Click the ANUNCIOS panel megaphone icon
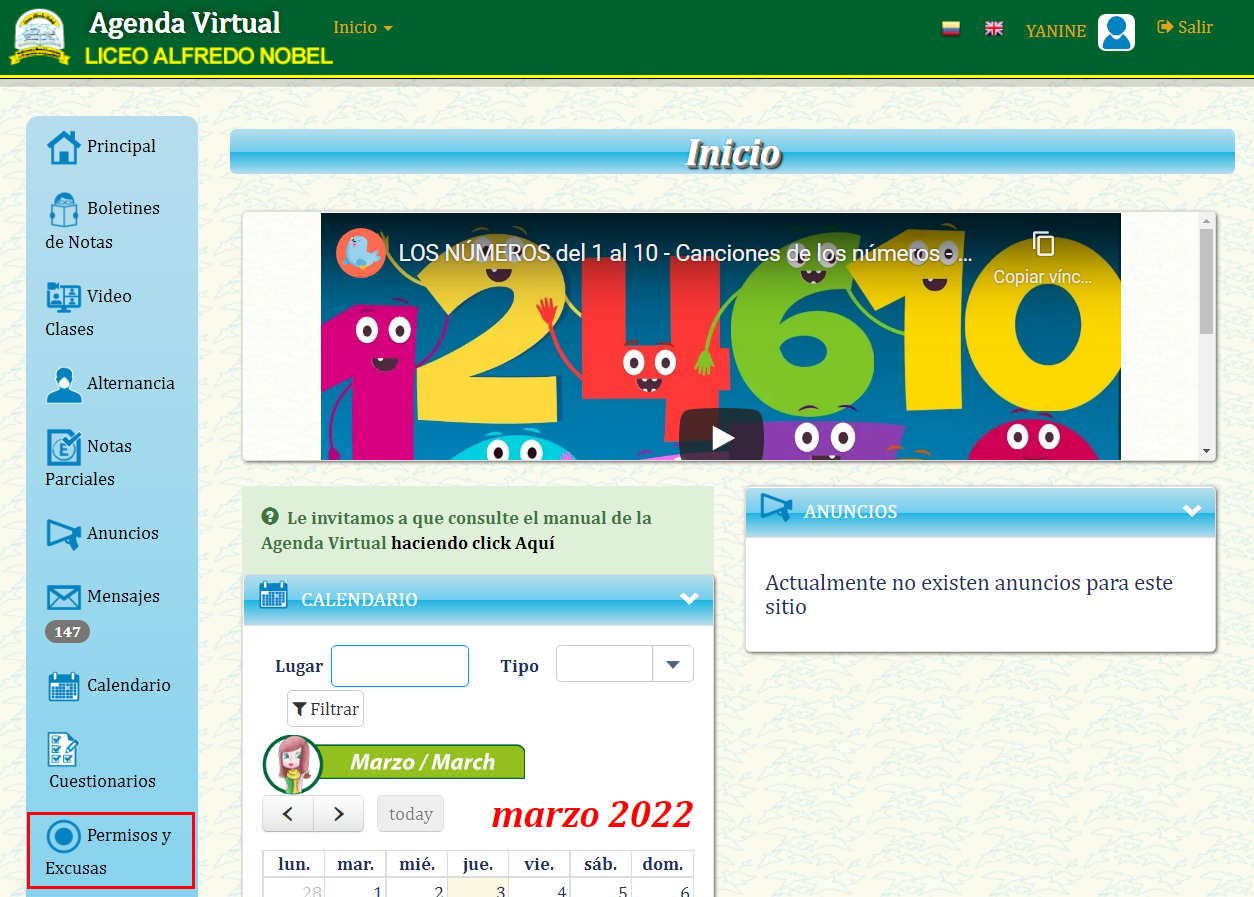The height and width of the screenshot is (897, 1254). click(776, 507)
